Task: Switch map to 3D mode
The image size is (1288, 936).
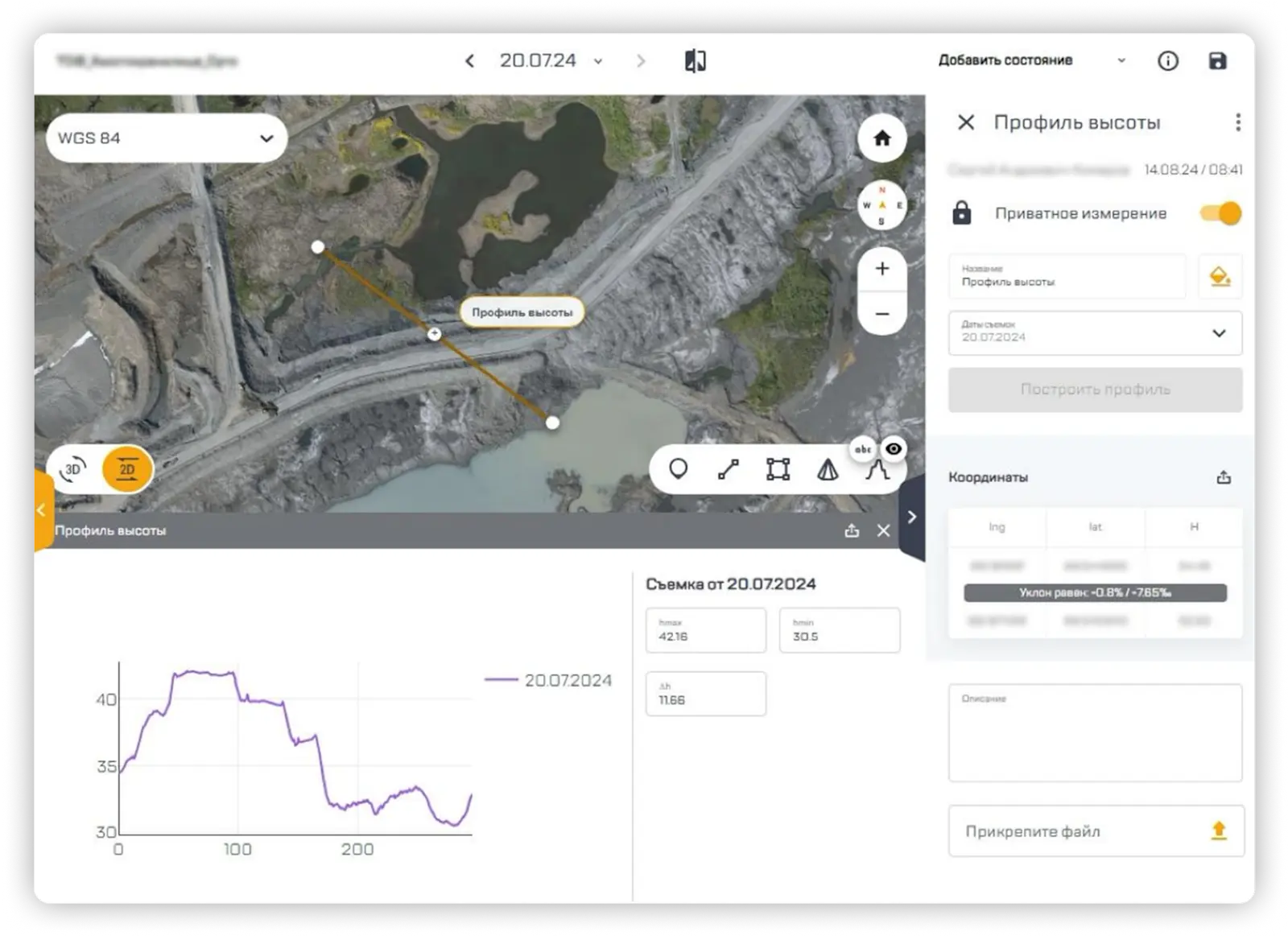Action: pos(73,469)
